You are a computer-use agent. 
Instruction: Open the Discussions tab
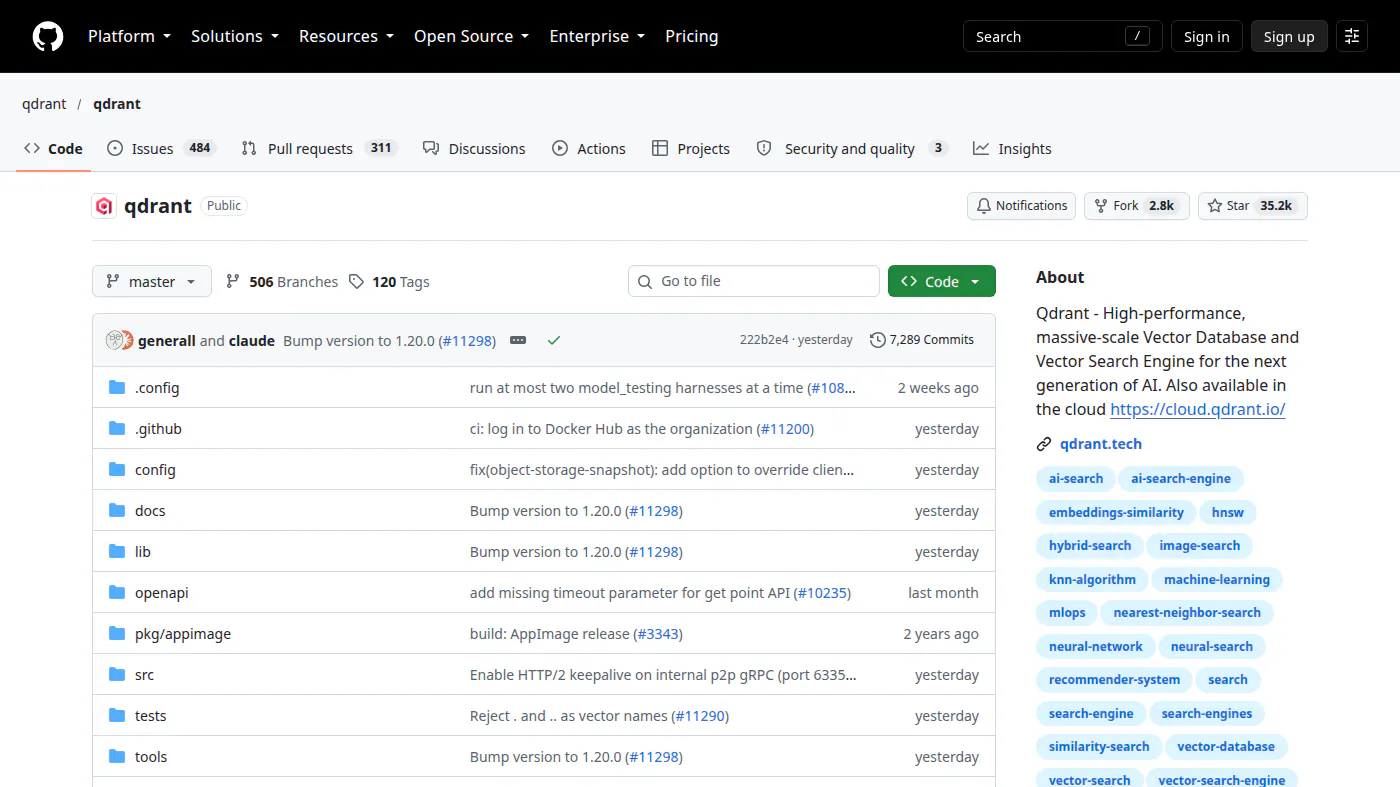coord(474,149)
